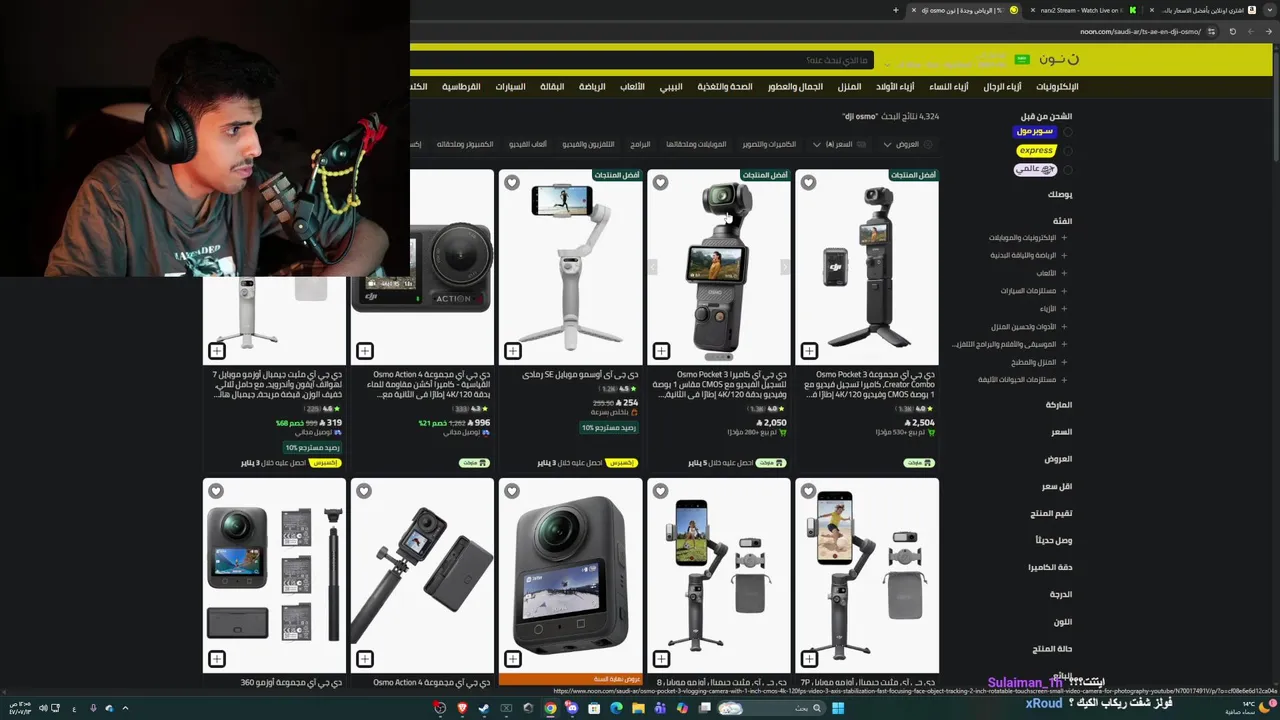Add the 2,050 Osmo Pocket 3 camera to cart

point(661,351)
